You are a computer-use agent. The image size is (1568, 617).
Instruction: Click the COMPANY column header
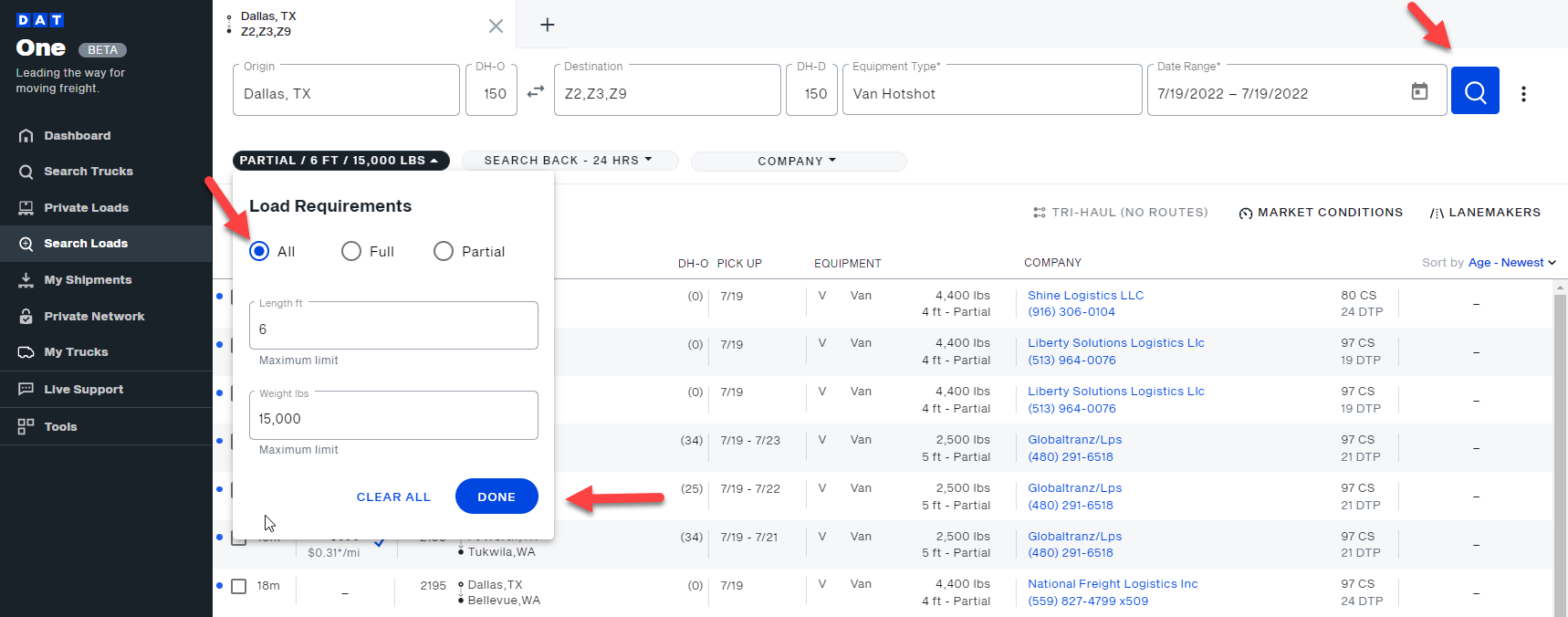[1052, 263]
